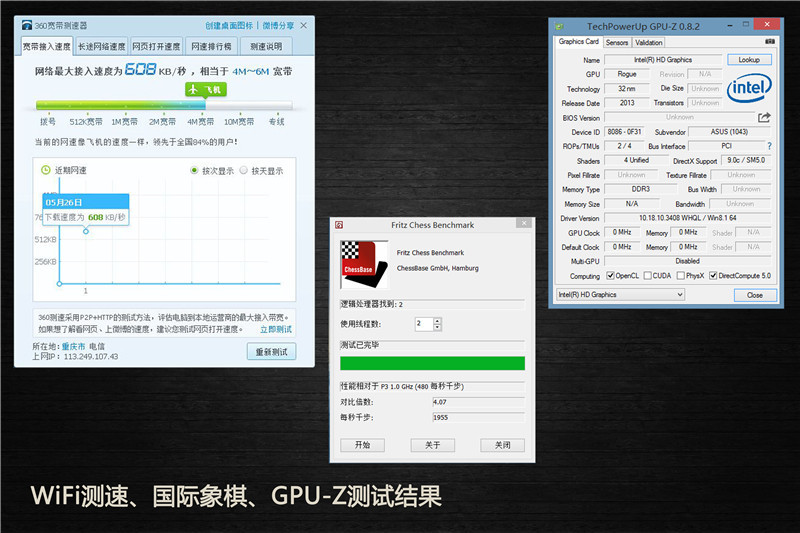Click the green benchmark progress bar
The image size is (800, 533).
tap(433, 363)
